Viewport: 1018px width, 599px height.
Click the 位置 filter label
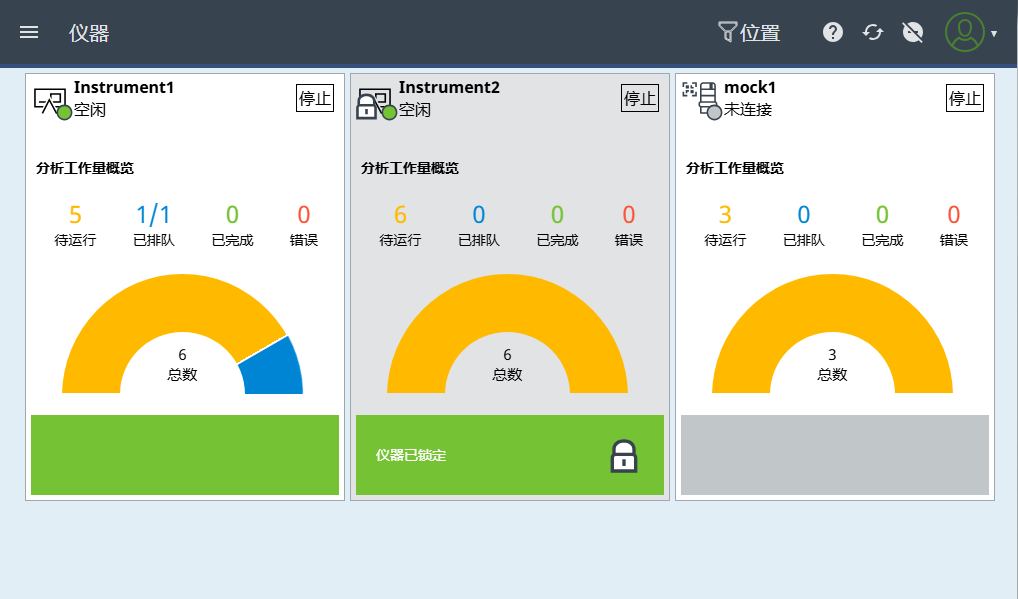[760, 32]
